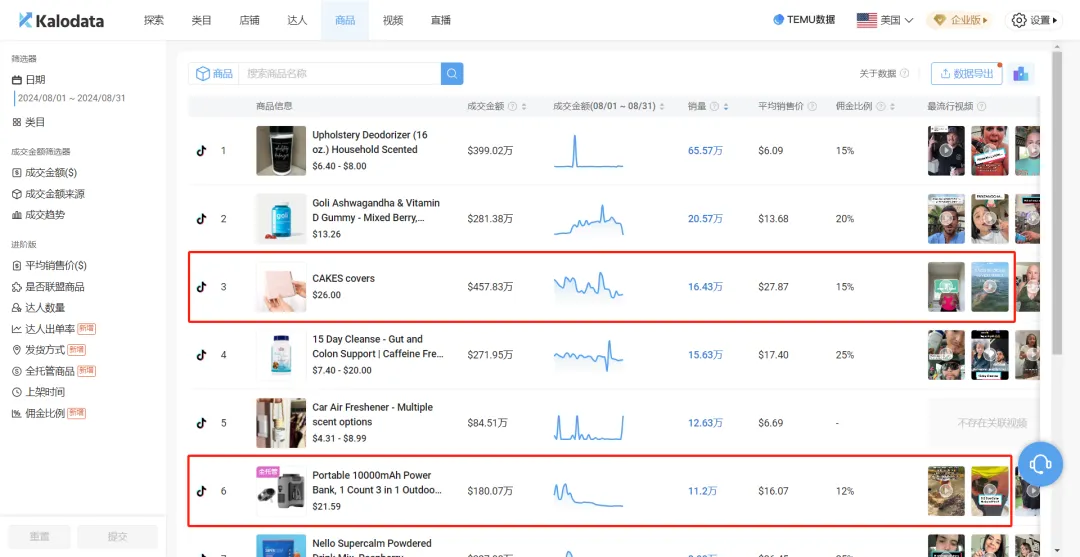Image resolution: width=1080 pixels, height=557 pixels.
Task: Click the Kalodata logo
Action: [61, 21]
